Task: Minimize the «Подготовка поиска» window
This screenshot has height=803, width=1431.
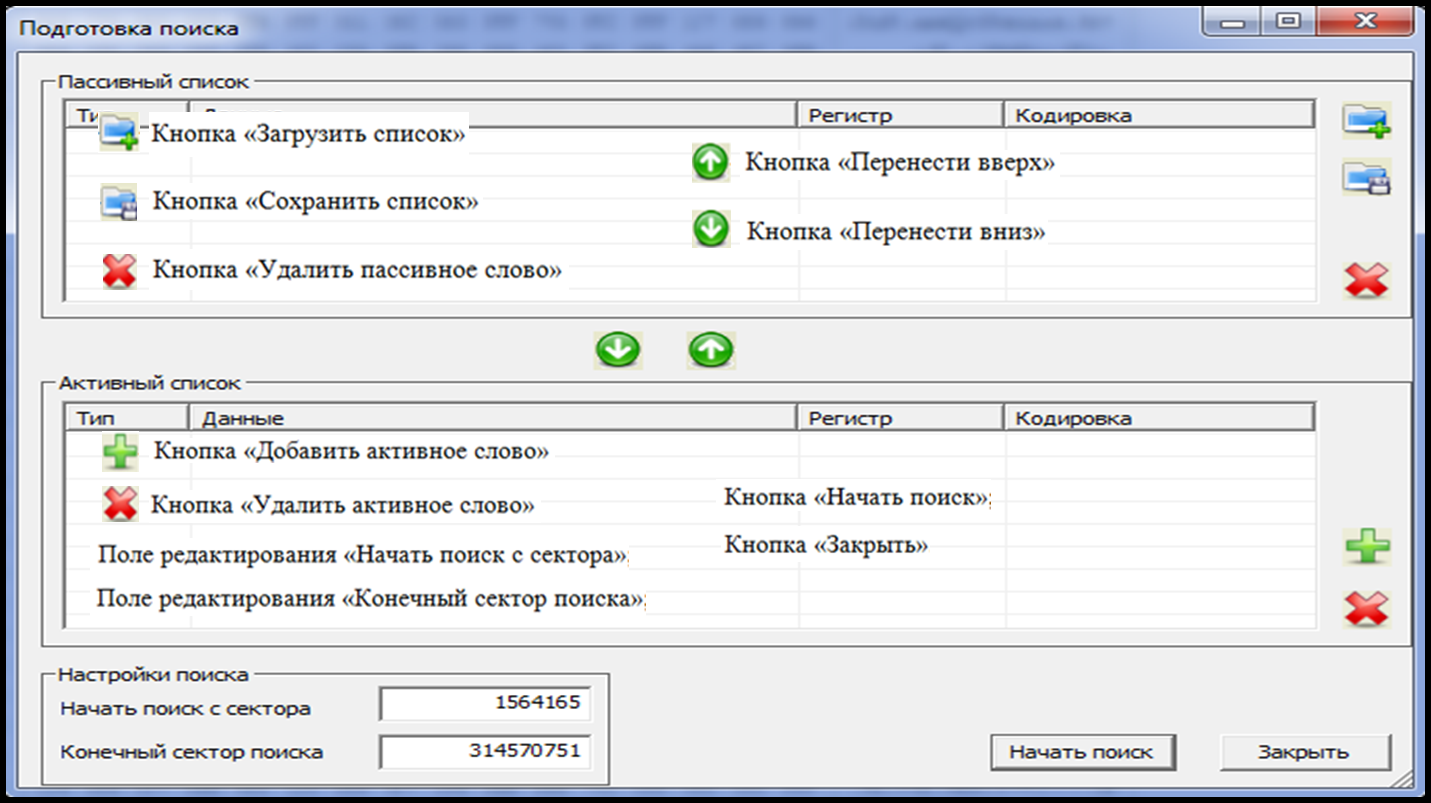Action: 1237,21
